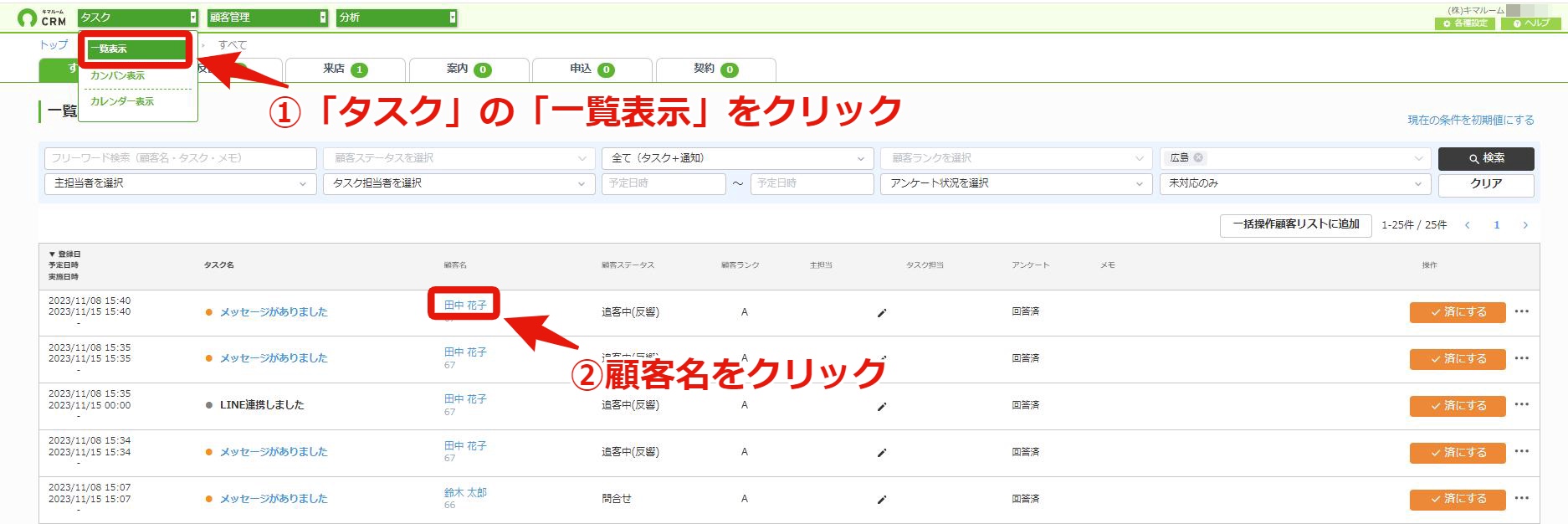Click 現在の条件を初期値にする link
The width and height of the screenshot is (1568, 524).
(x=1471, y=121)
